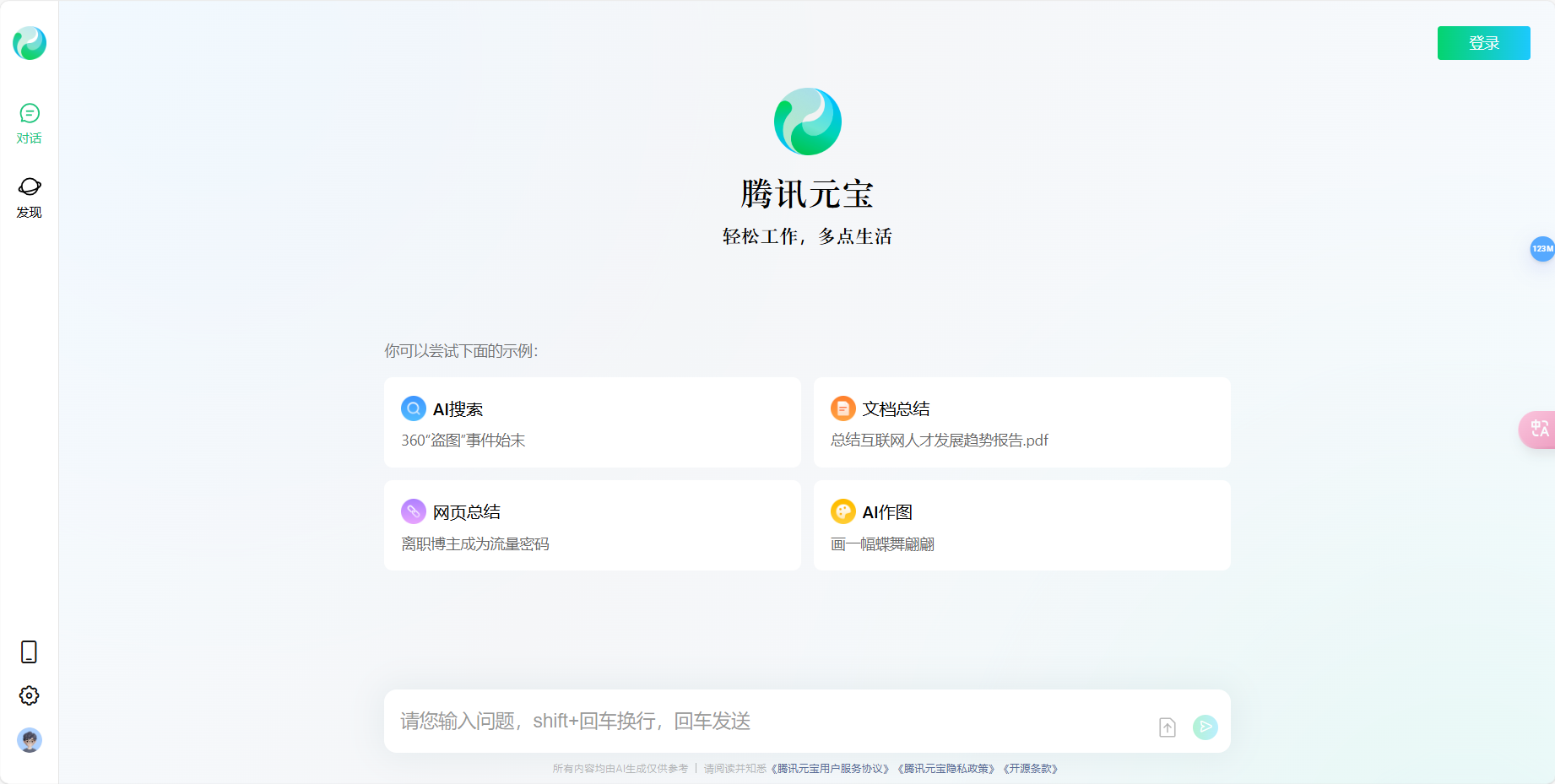Click the mobile app icon in sidebar
Viewport: 1555px width, 784px height.
click(29, 652)
